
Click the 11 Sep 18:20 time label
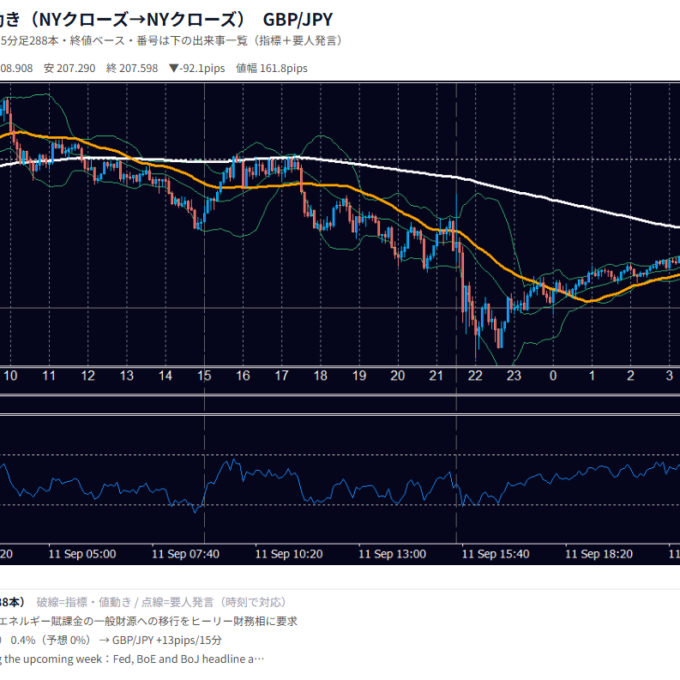pos(599,554)
